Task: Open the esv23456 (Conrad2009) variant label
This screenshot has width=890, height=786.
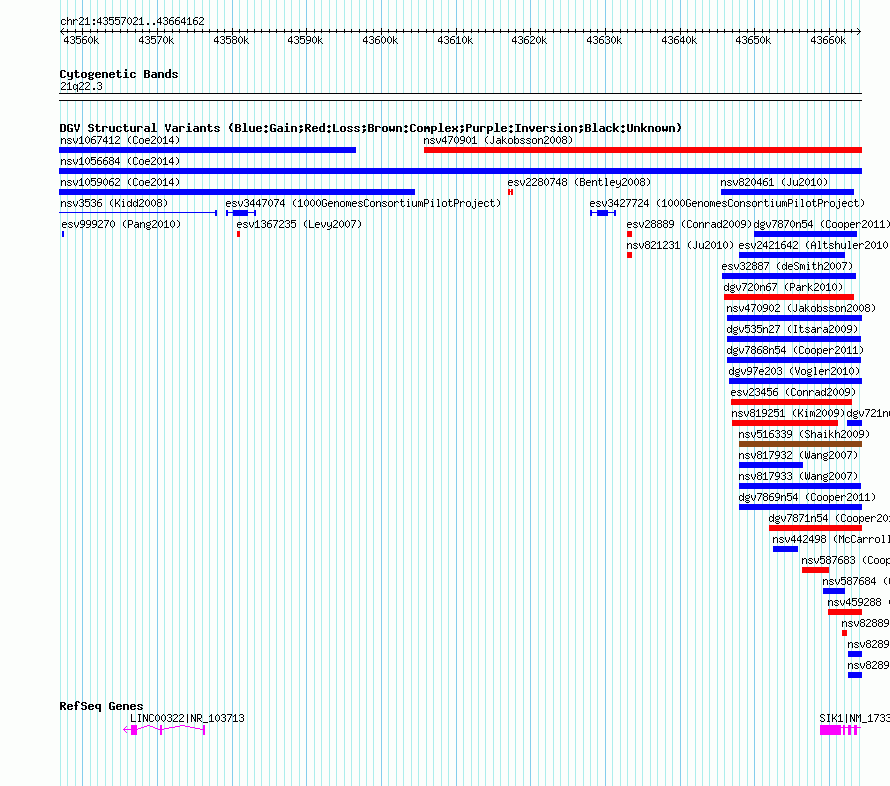Action: tap(793, 392)
